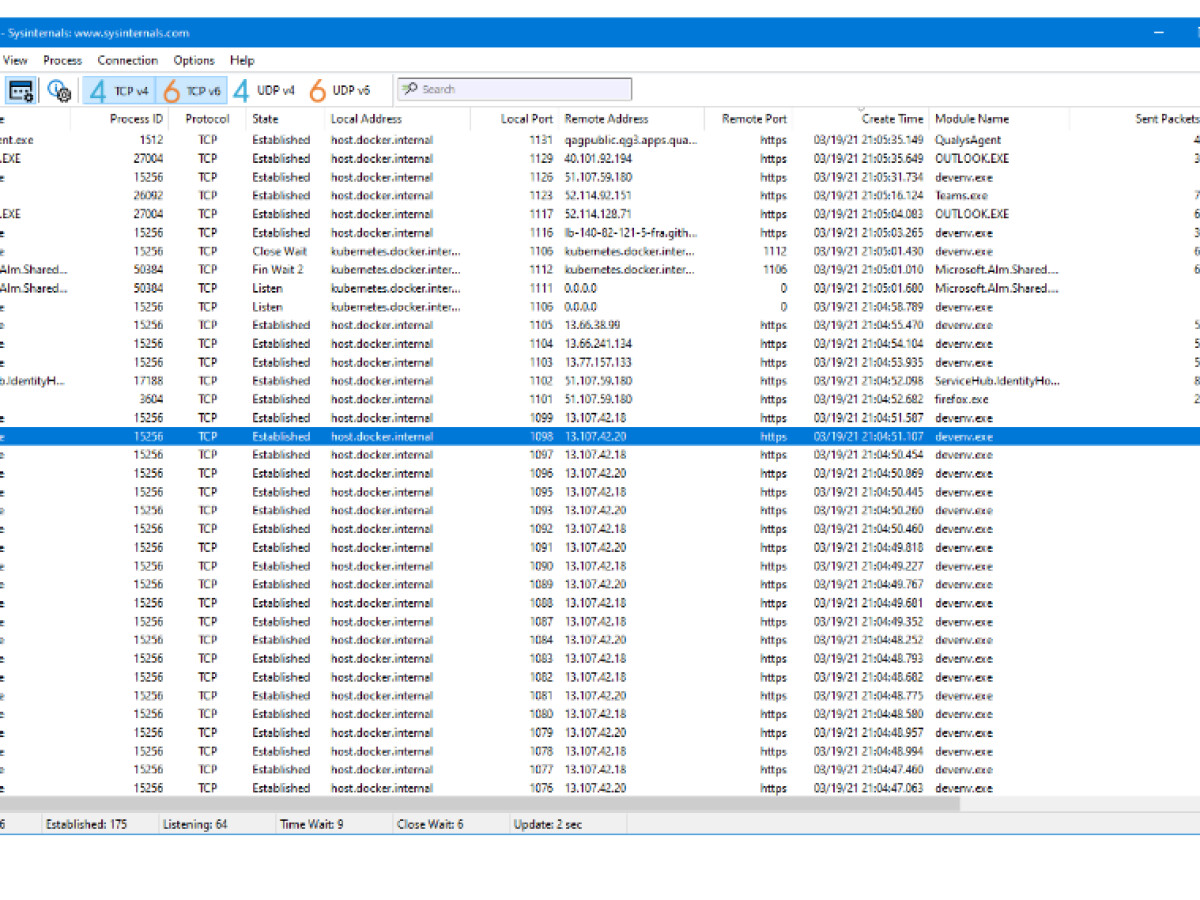Viewport: 1200px width, 900px height.
Task: Click the Update: 2 sec status entry
Action: point(546,825)
